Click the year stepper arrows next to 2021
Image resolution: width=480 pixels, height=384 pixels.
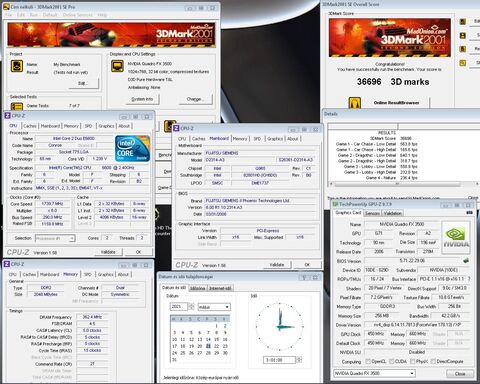[x=191, y=306]
